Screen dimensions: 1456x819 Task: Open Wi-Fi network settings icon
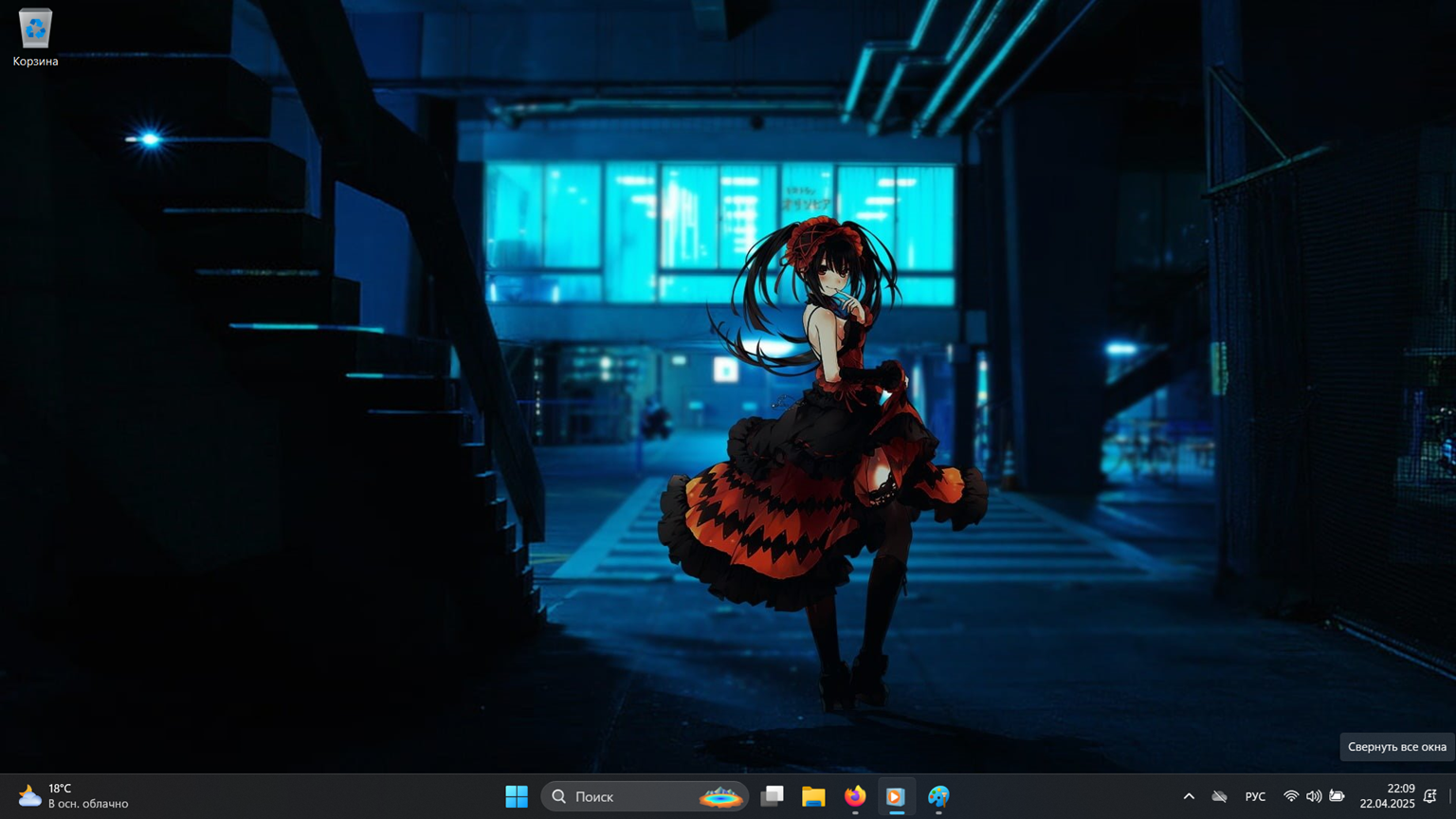(x=1291, y=796)
